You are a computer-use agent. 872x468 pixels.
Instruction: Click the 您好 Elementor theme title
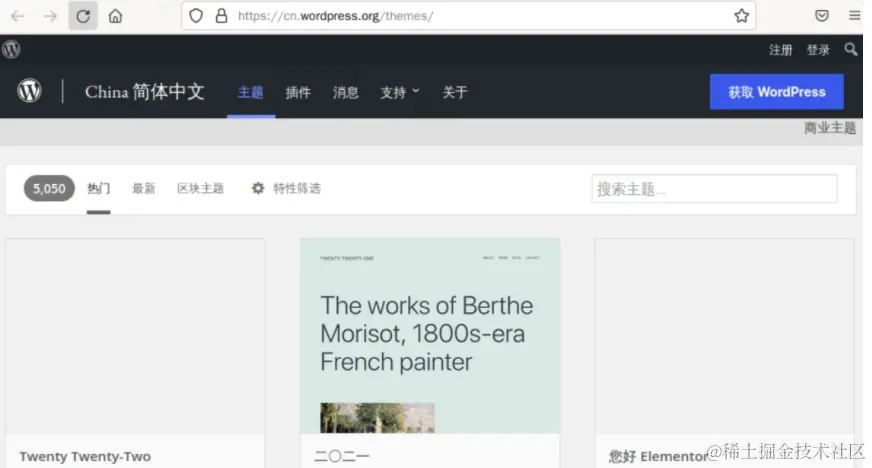[x=658, y=456]
